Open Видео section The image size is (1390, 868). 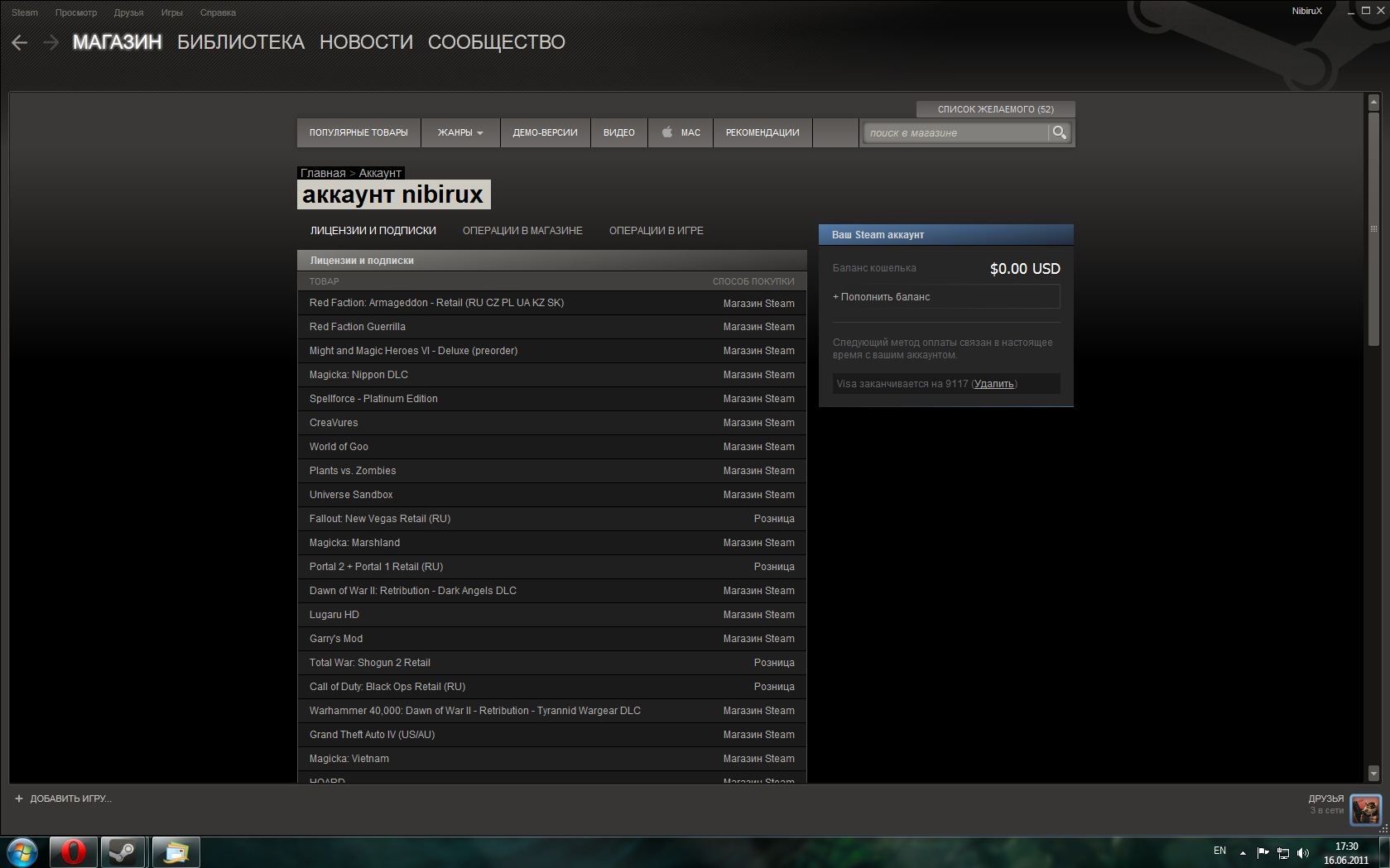point(619,132)
